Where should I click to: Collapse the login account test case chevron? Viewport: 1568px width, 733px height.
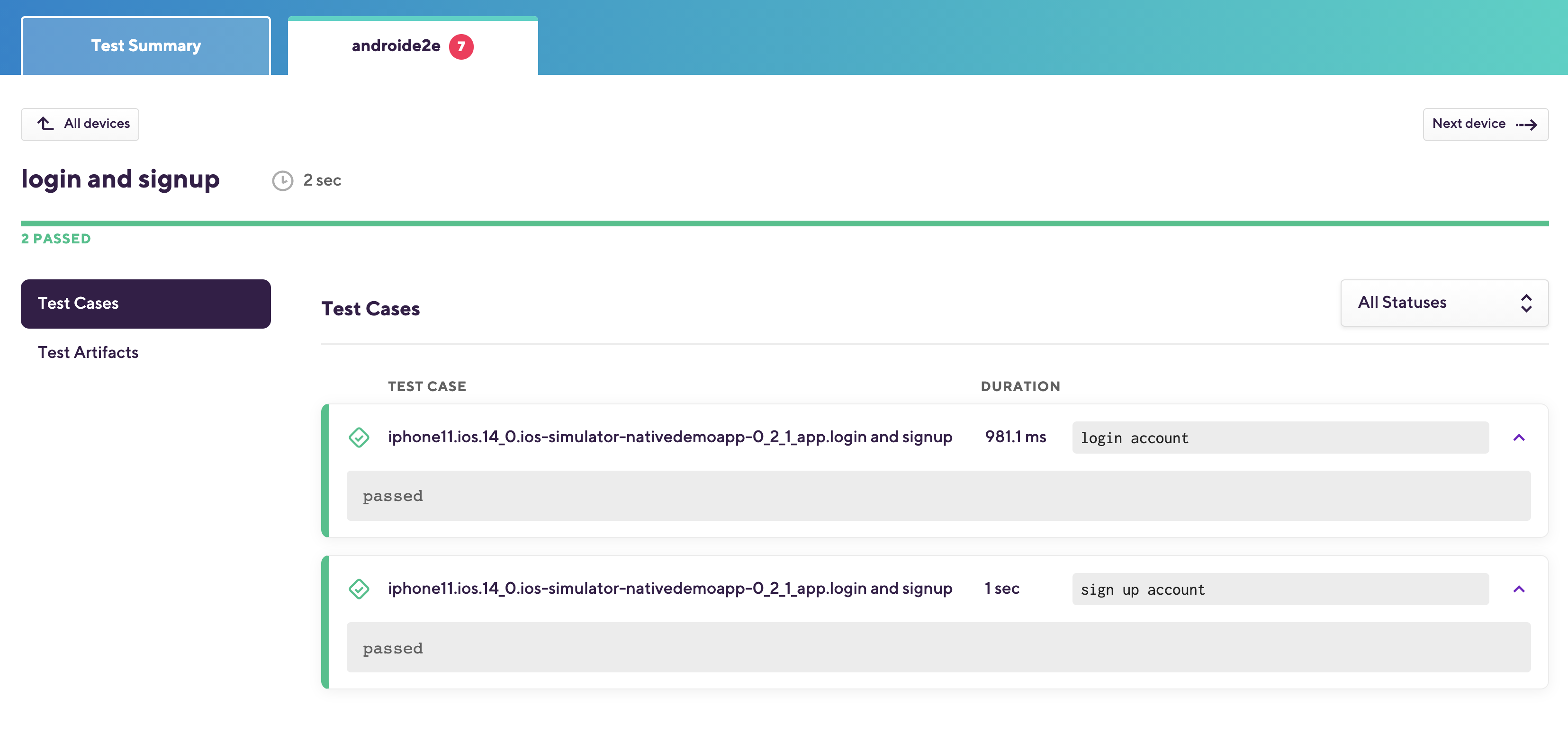coord(1519,438)
